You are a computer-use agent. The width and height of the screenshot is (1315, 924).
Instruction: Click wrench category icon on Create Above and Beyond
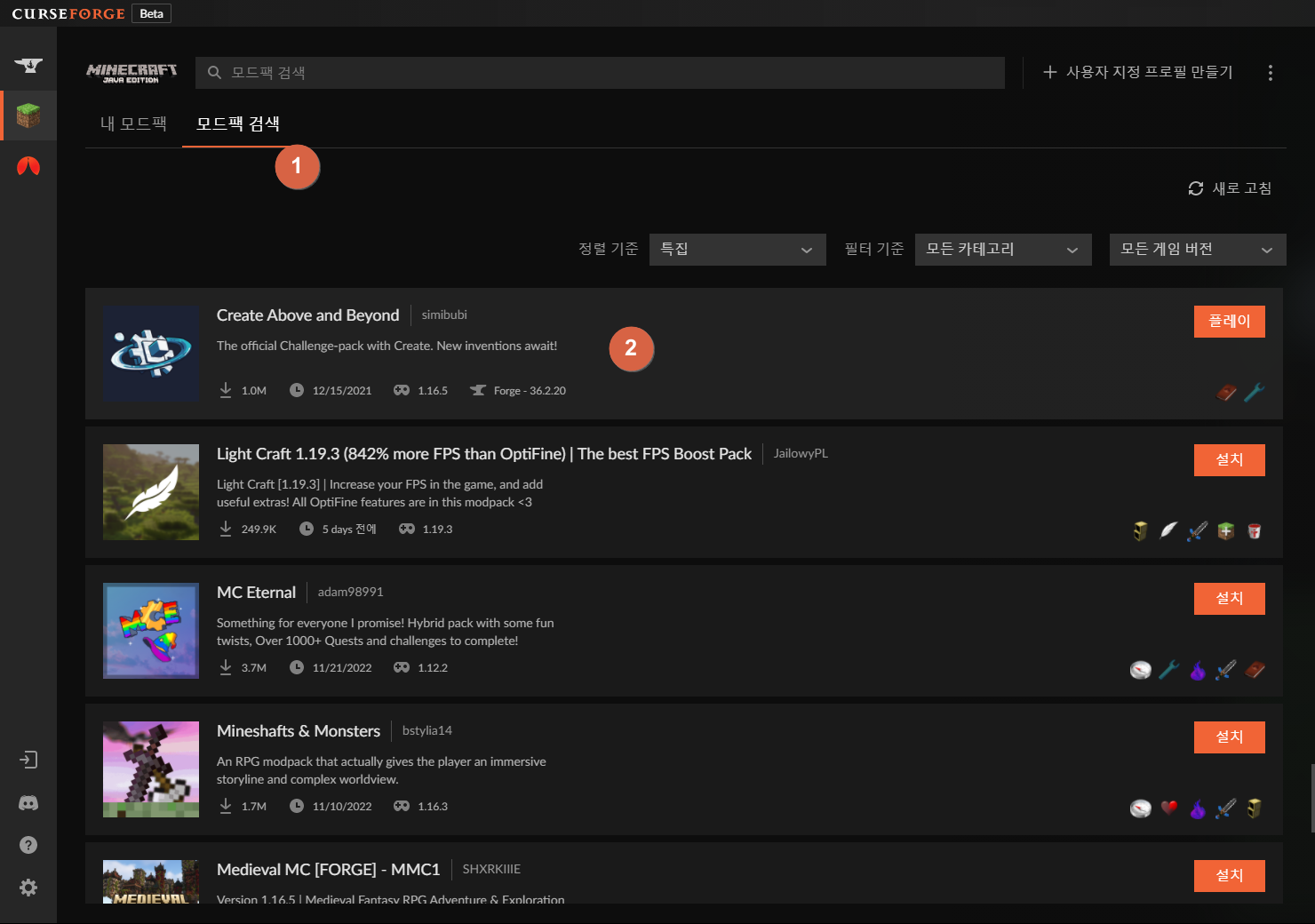point(1255,392)
